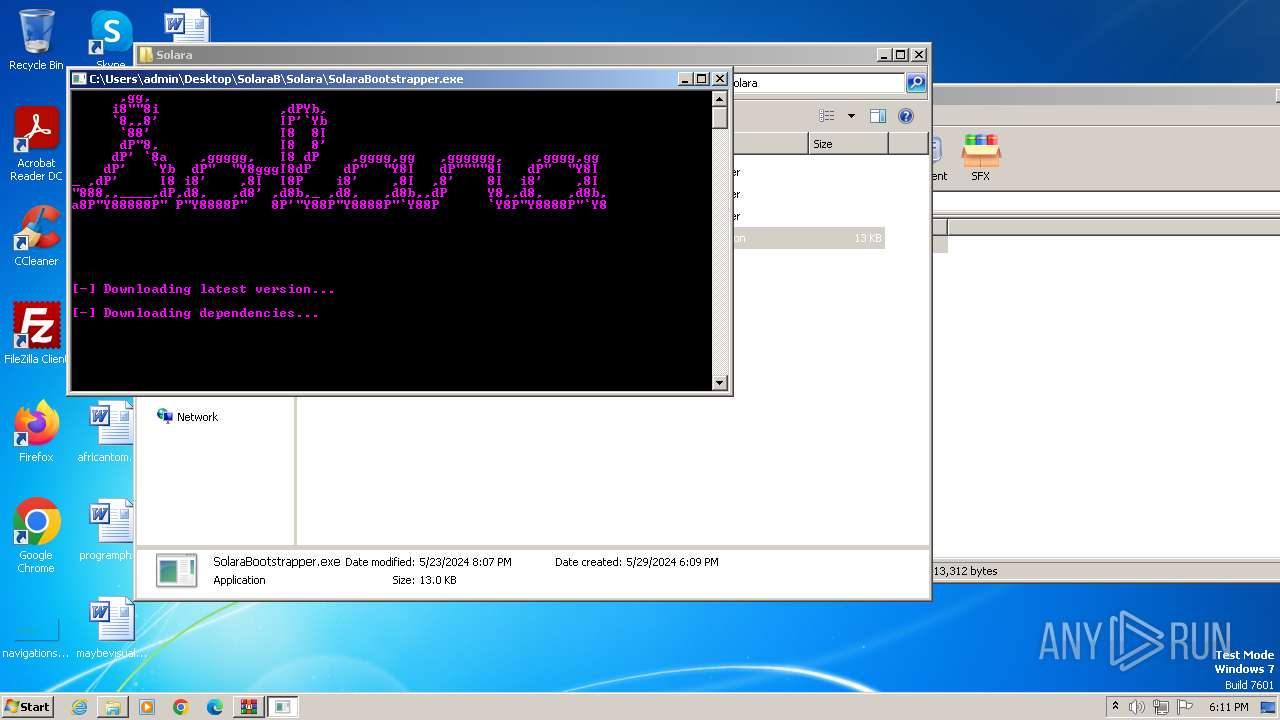Open Explorer help button
The image size is (1280, 720).
905,116
